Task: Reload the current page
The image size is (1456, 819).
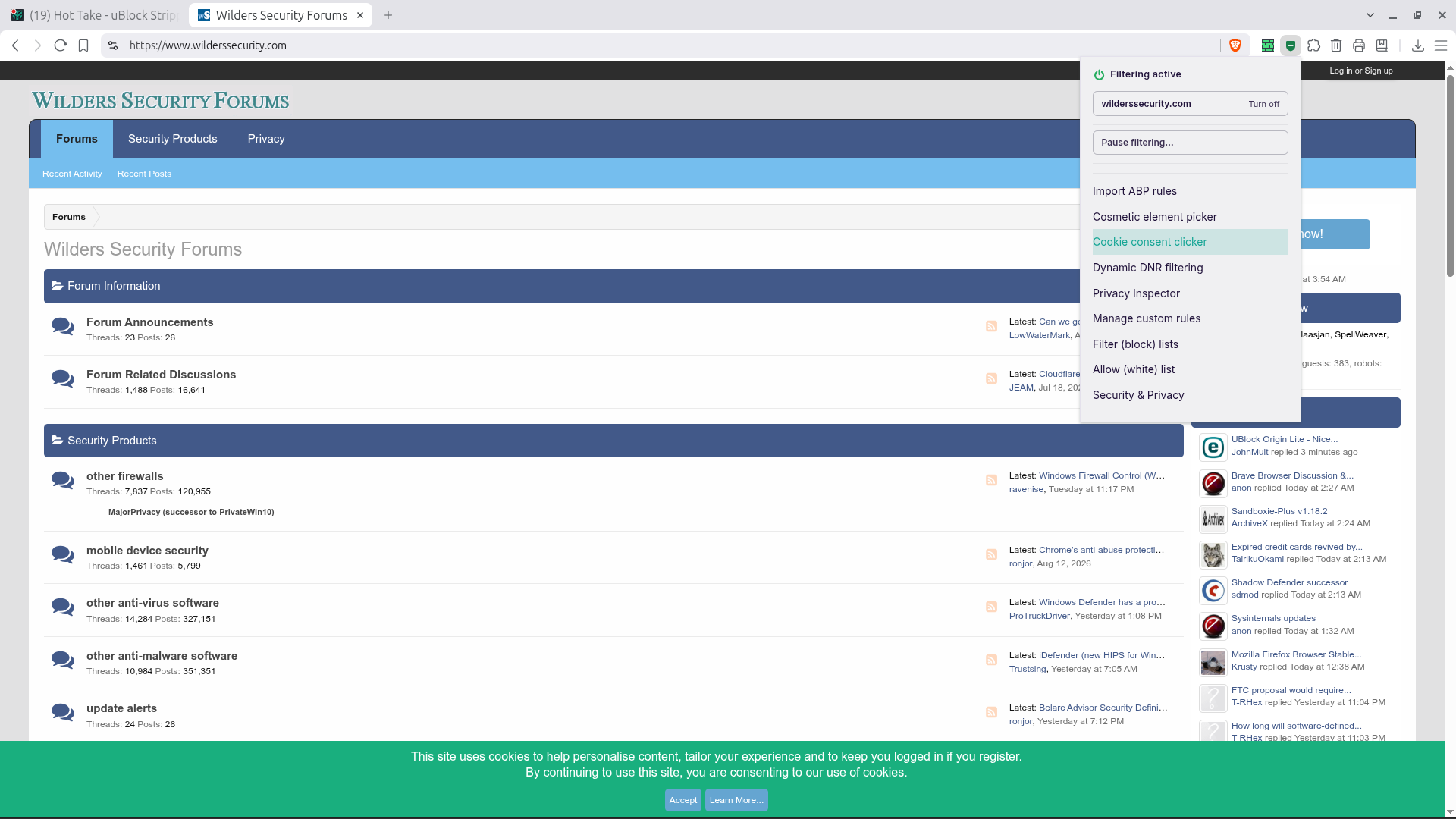Action: [x=61, y=45]
